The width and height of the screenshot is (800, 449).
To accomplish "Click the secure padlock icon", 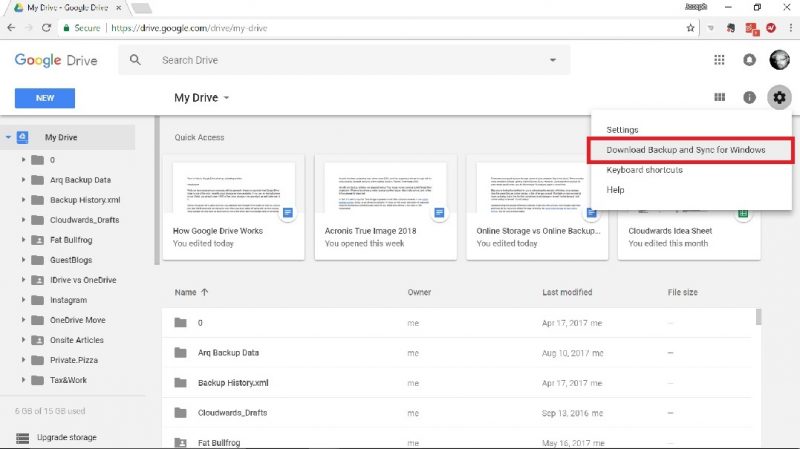I will tap(66, 28).
